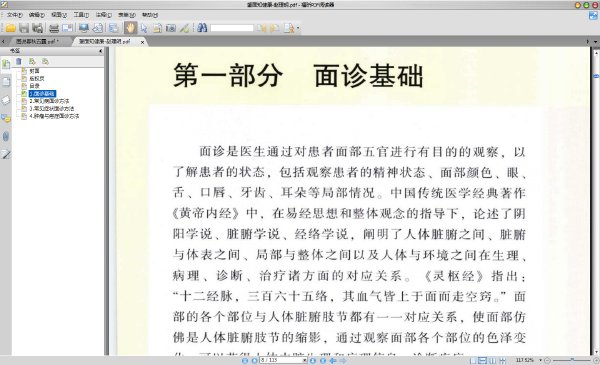Image resolution: width=600 pixels, height=365 pixels.
Task: Click the page layout properties icon
Action: point(113,28)
